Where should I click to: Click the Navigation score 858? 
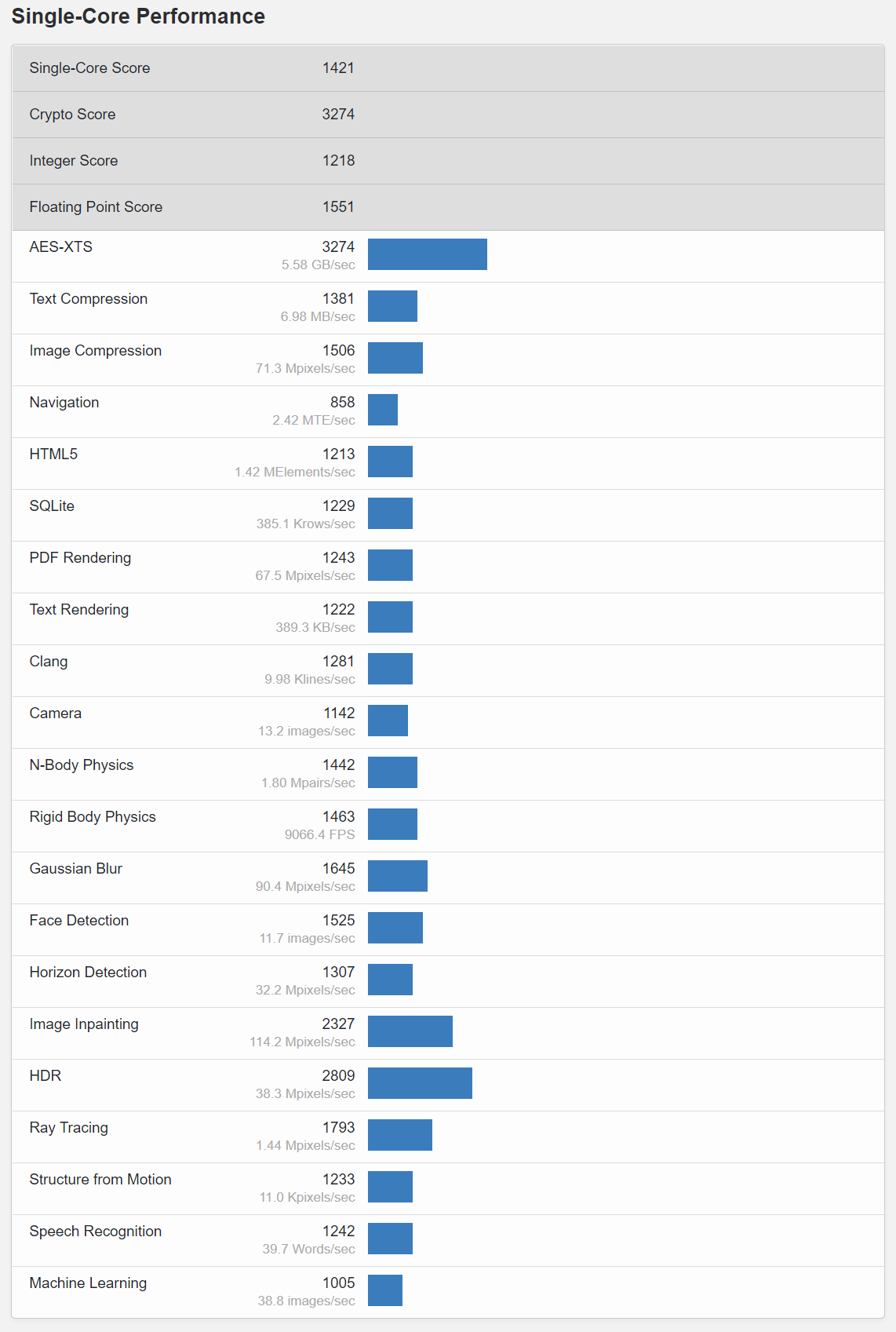(342, 403)
